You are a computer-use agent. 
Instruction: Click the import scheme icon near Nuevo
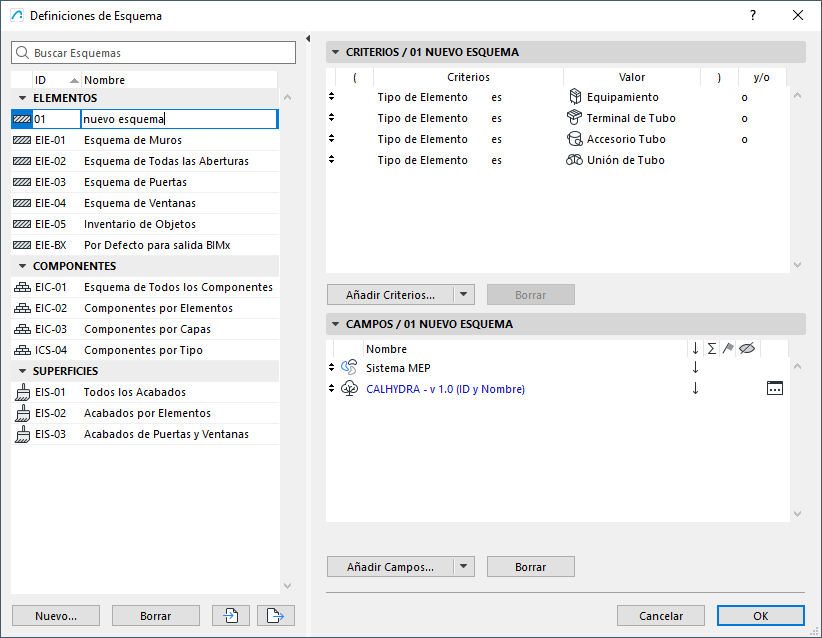coord(231,615)
